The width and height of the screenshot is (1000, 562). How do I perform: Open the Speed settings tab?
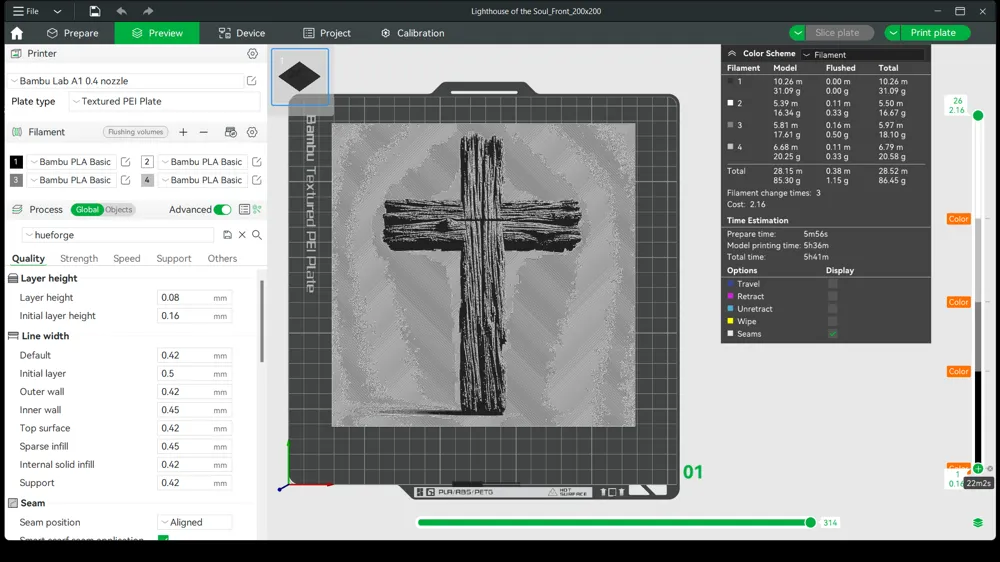point(126,258)
